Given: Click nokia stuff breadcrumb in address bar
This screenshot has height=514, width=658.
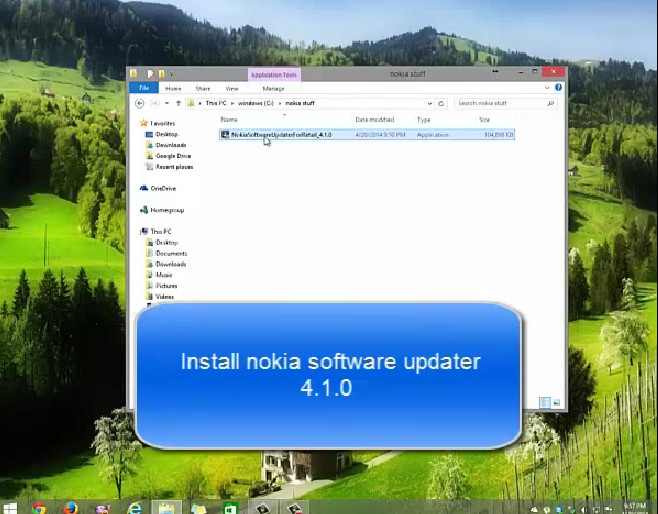Looking at the screenshot, I should 300,103.
